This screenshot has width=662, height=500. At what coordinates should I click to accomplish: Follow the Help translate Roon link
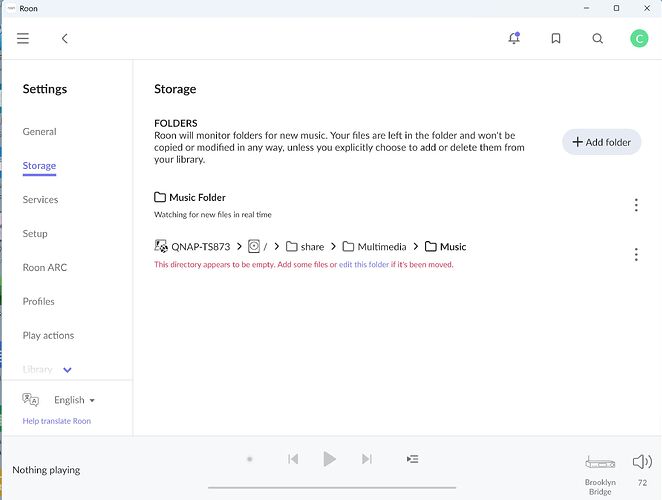tap(57, 421)
